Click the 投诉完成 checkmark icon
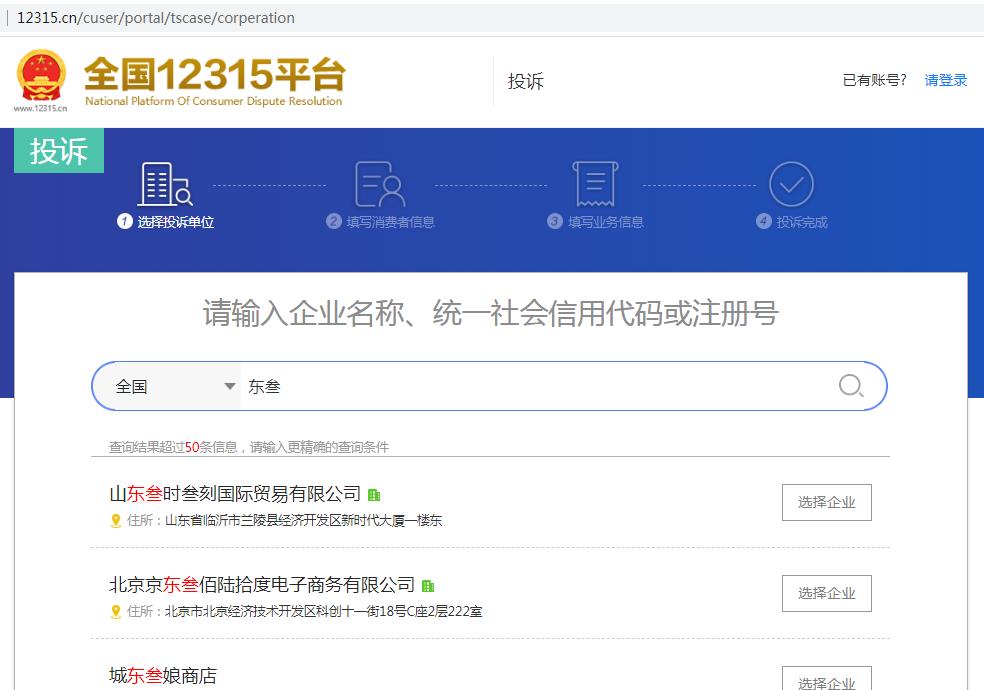The image size is (984, 690). [791, 185]
